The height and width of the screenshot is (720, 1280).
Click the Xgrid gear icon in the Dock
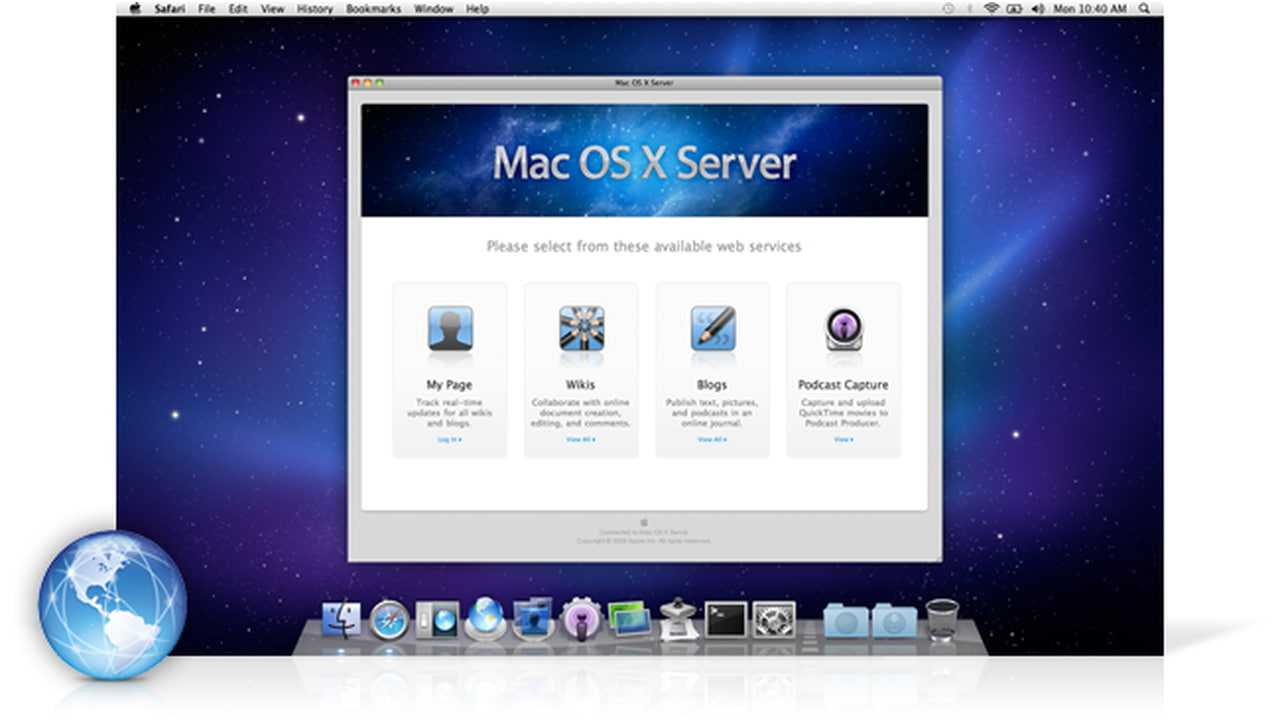pyautogui.click(x=772, y=620)
